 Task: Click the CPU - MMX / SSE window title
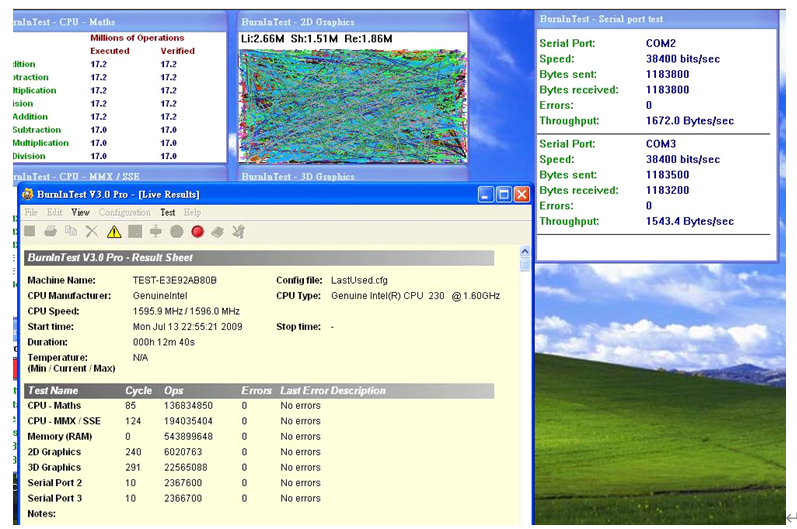click(76, 176)
